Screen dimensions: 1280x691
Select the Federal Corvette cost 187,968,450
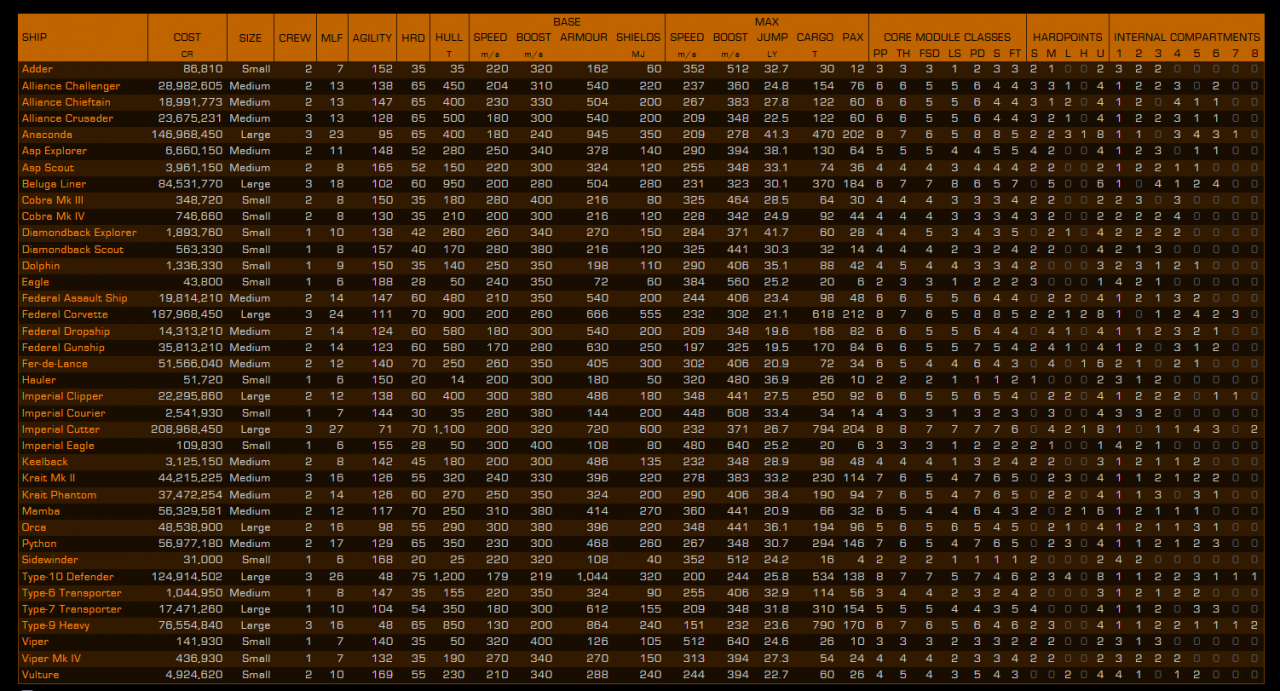187,315
